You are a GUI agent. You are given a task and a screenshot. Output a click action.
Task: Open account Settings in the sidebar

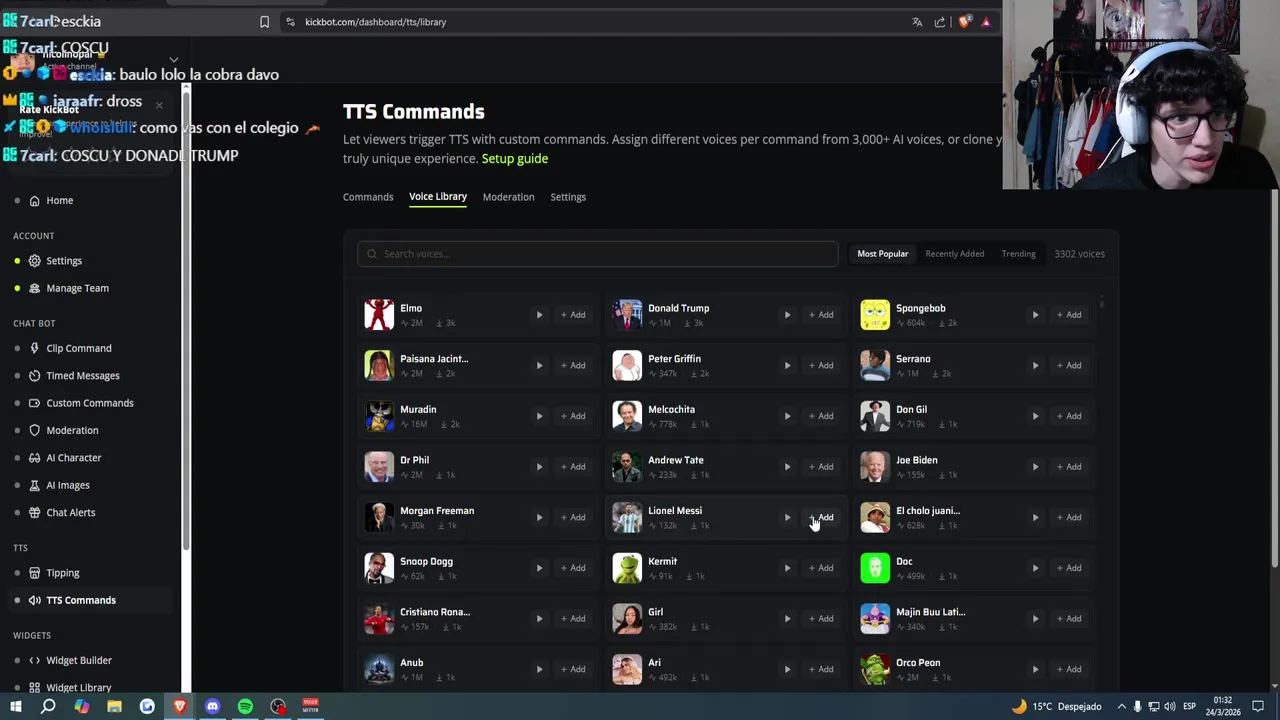pyautogui.click(x=64, y=261)
